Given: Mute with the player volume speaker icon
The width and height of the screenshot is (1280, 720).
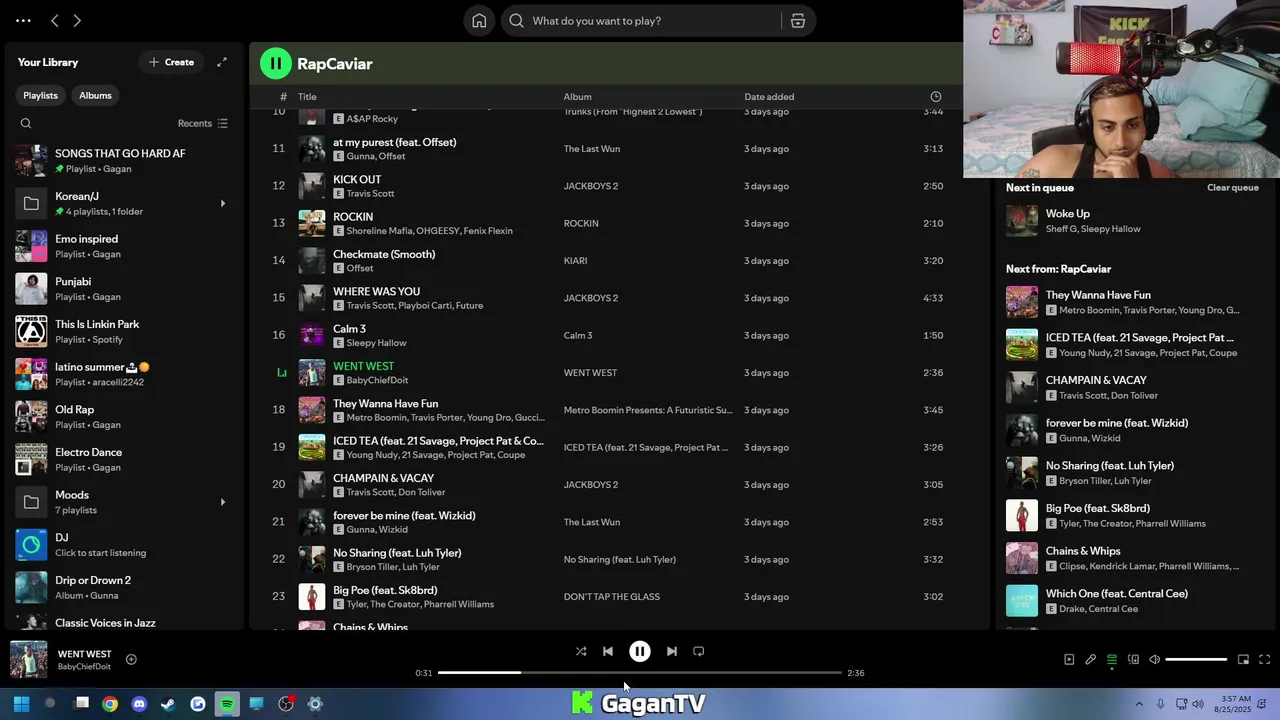Looking at the screenshot, I should (x=1154, y=659).
